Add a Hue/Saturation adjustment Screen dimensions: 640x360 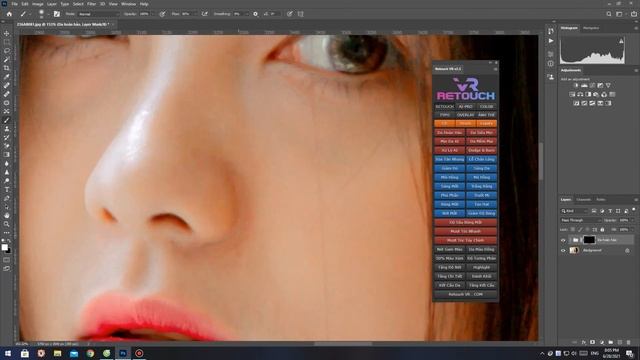click(x=572, y=94)
